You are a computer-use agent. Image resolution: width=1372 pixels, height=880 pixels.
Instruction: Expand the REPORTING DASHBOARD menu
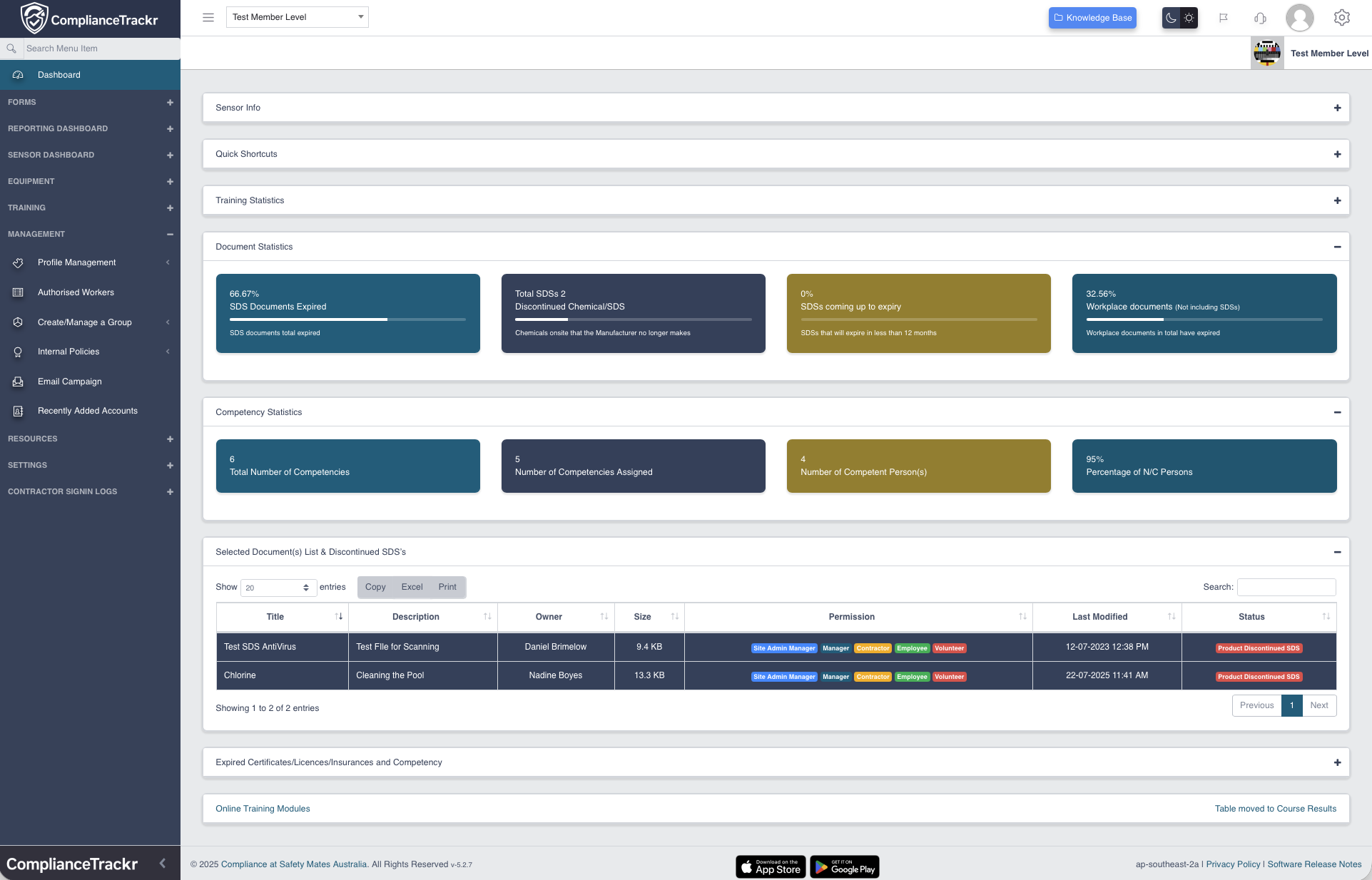170,128
